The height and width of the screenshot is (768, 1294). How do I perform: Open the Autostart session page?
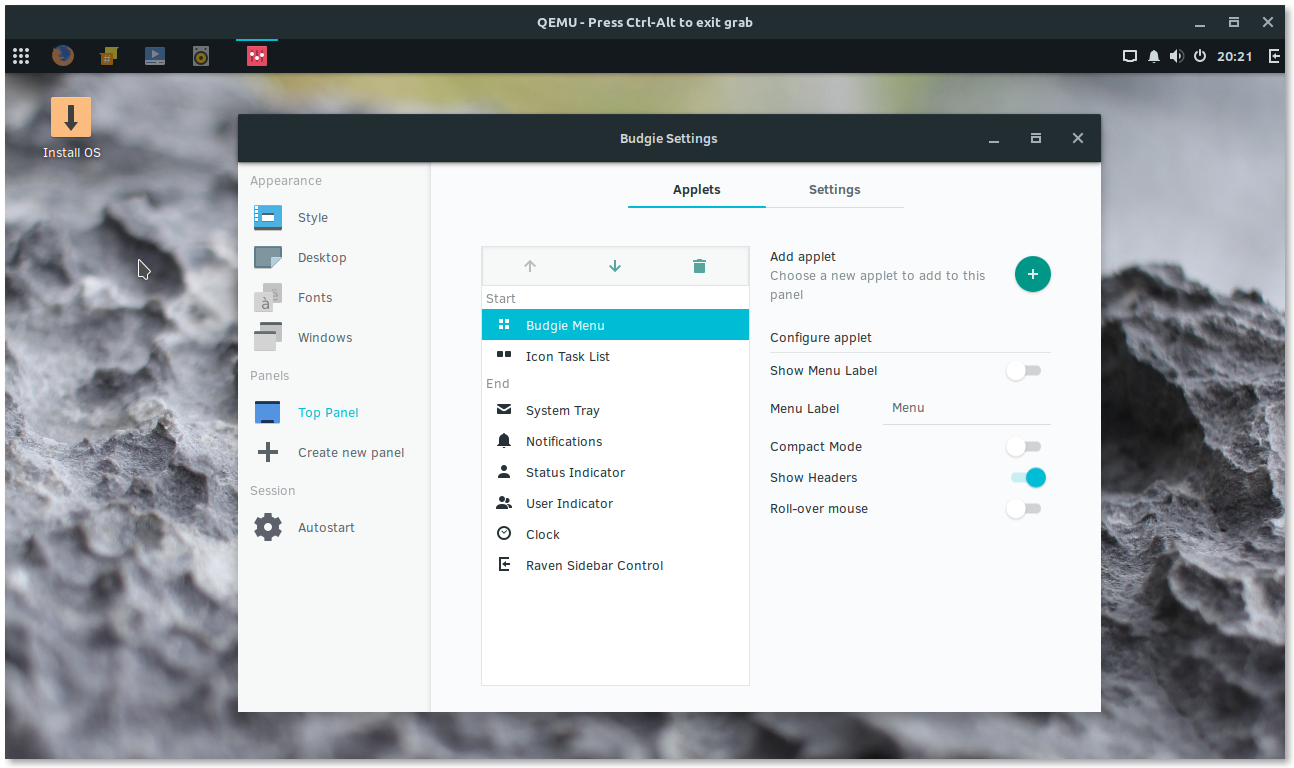(x=334, y=527)
